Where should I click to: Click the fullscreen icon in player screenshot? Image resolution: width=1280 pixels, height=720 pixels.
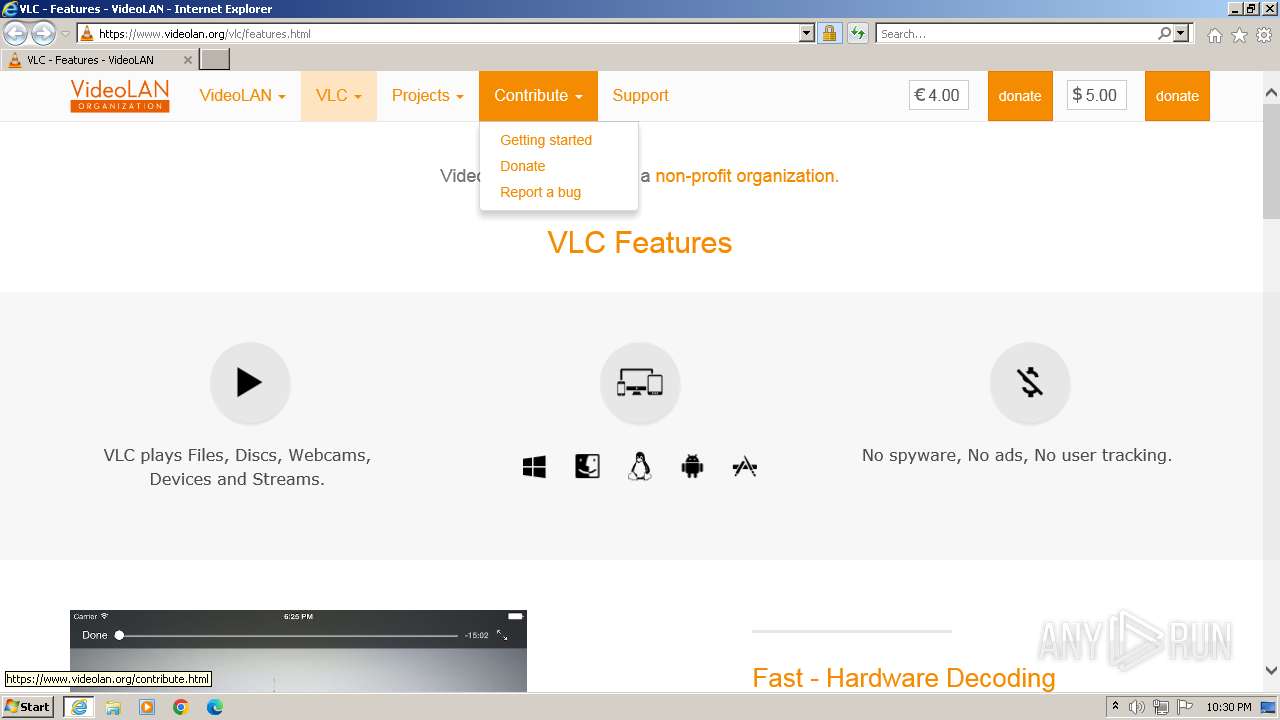point(502,635)
